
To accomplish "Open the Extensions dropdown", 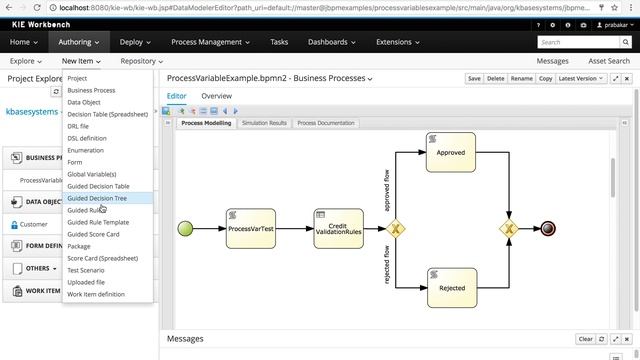I will click(398, 42).
